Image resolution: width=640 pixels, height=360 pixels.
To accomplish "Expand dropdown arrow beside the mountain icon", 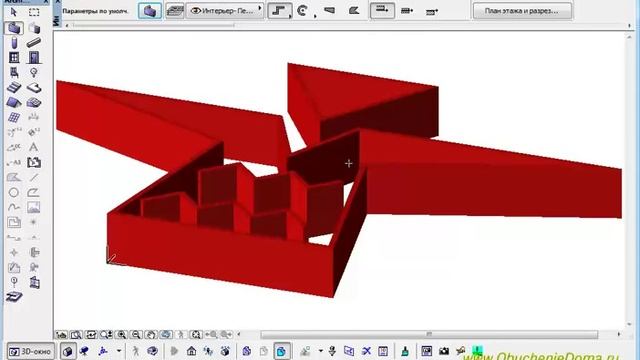I will coord(321,351).
